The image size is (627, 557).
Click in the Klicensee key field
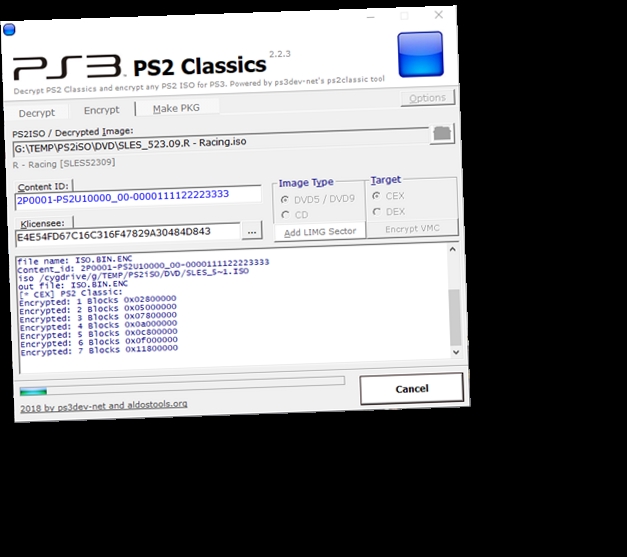point(128,233)
